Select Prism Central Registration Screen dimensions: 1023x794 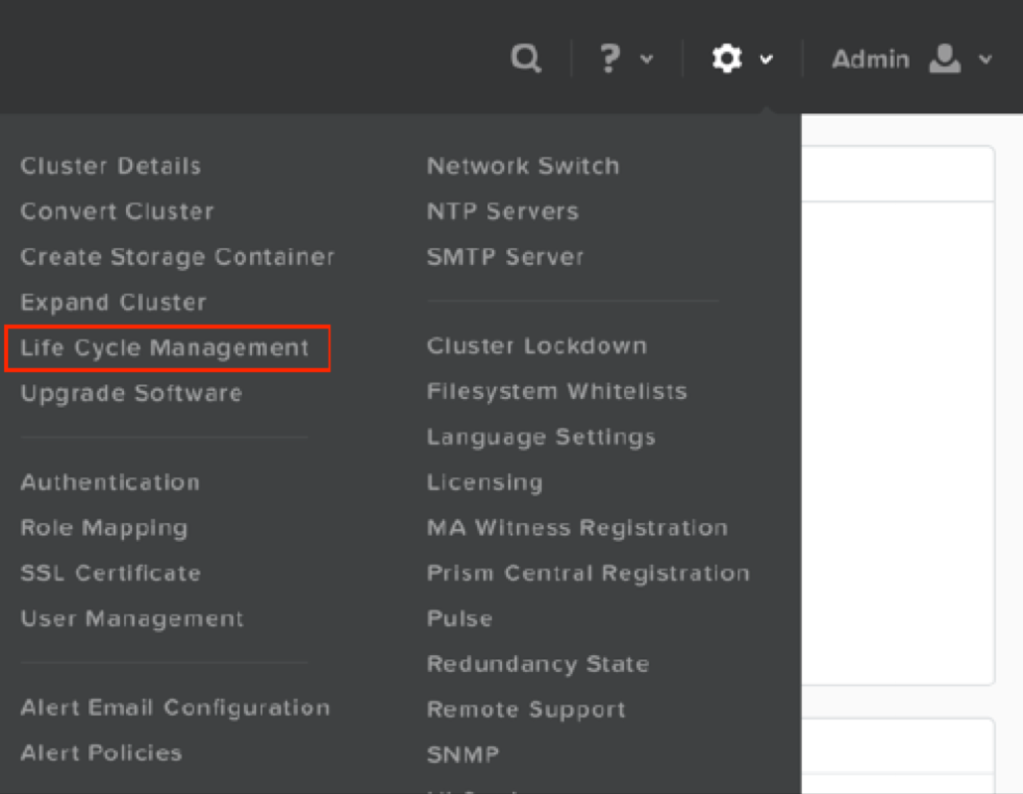(589, 573)
